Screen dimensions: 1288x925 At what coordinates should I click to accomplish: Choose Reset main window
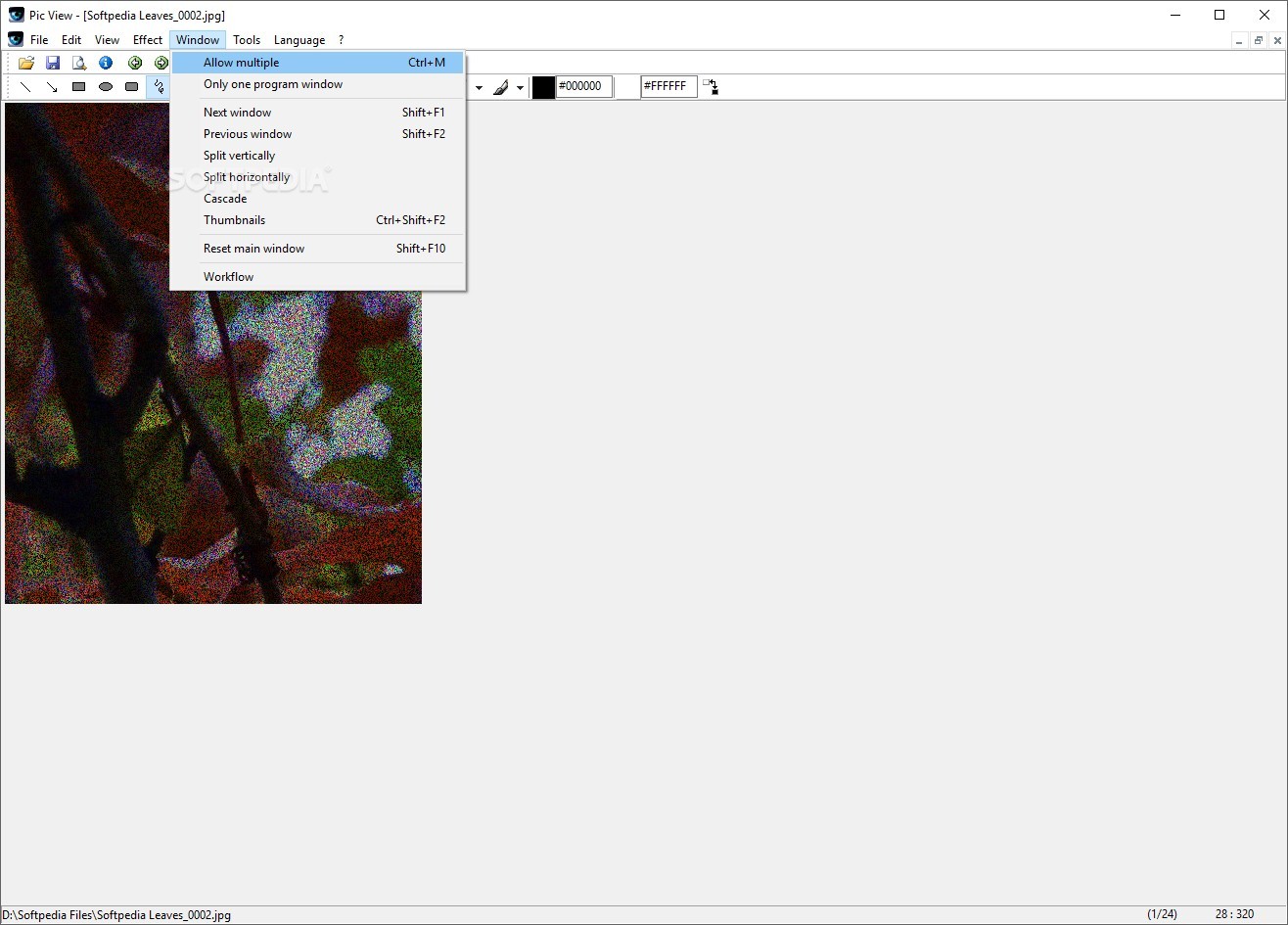[317, 249]
